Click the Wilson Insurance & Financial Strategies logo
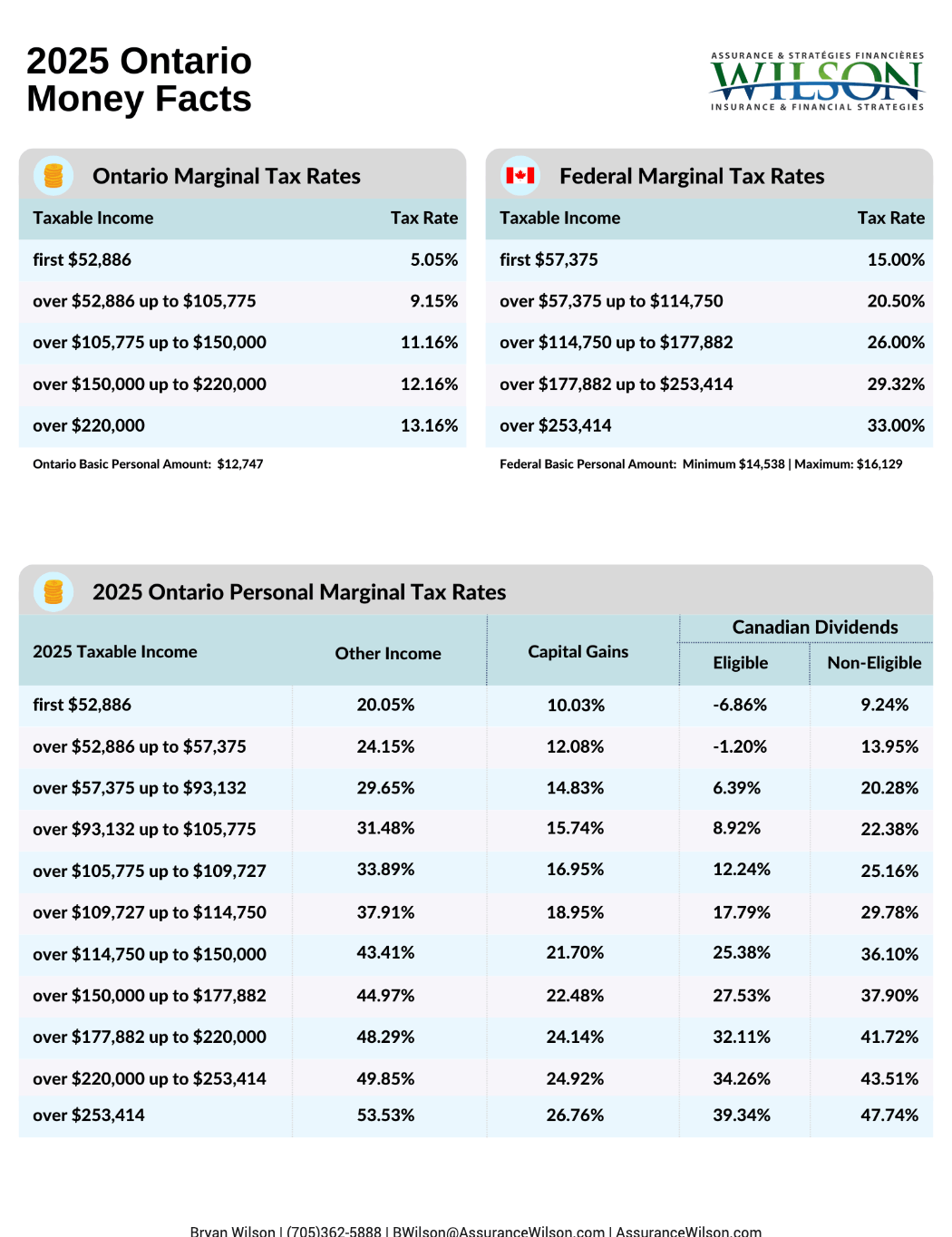 (817, 82)
